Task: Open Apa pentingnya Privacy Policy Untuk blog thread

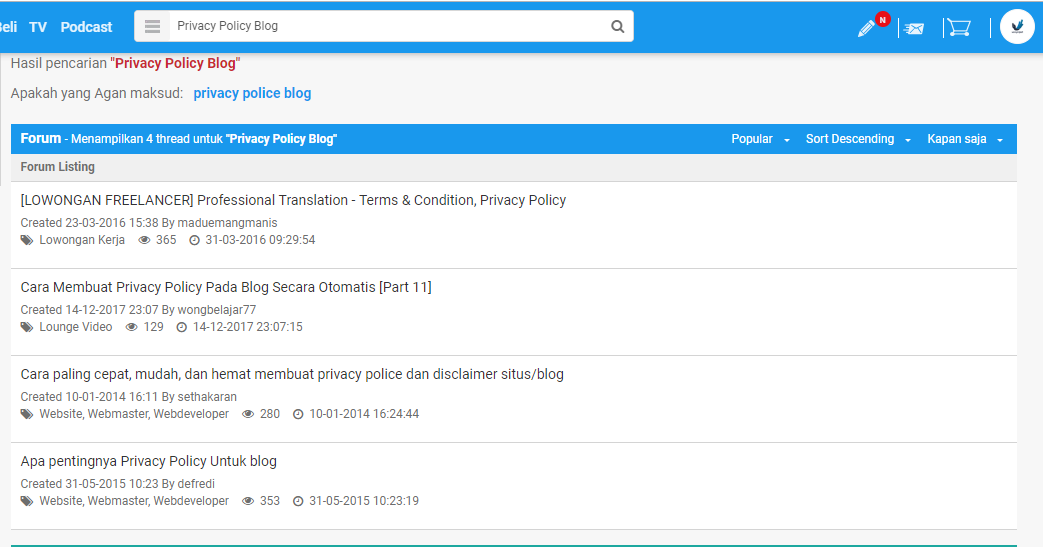Action: point(148,461)
